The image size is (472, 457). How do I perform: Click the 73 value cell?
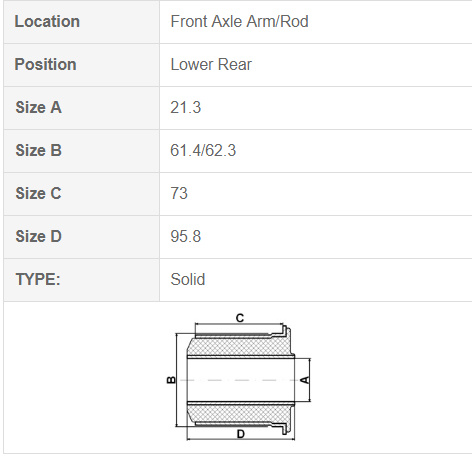tap(316, 194)
